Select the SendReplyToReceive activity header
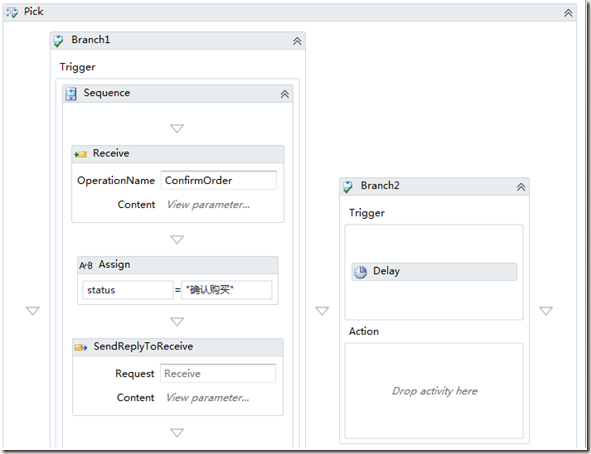 pos(178,347)
